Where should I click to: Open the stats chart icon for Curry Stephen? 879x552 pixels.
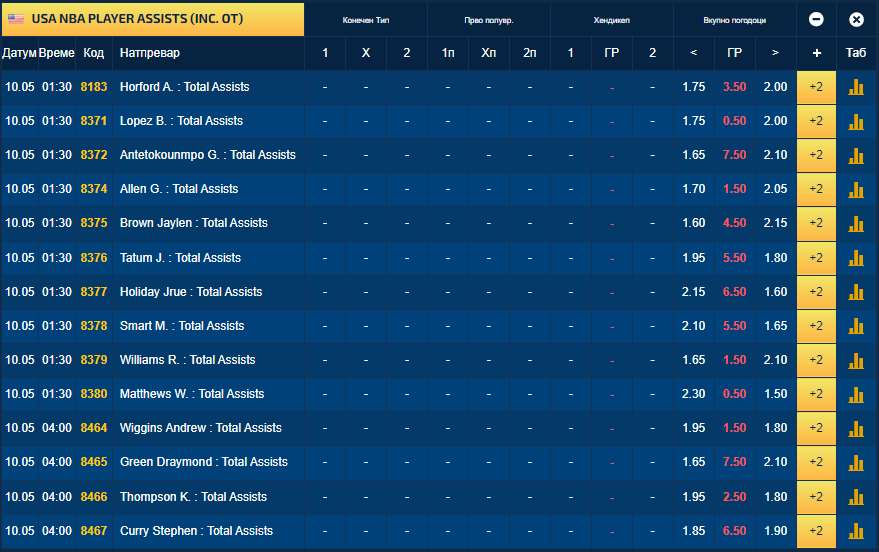click(855, 531)
